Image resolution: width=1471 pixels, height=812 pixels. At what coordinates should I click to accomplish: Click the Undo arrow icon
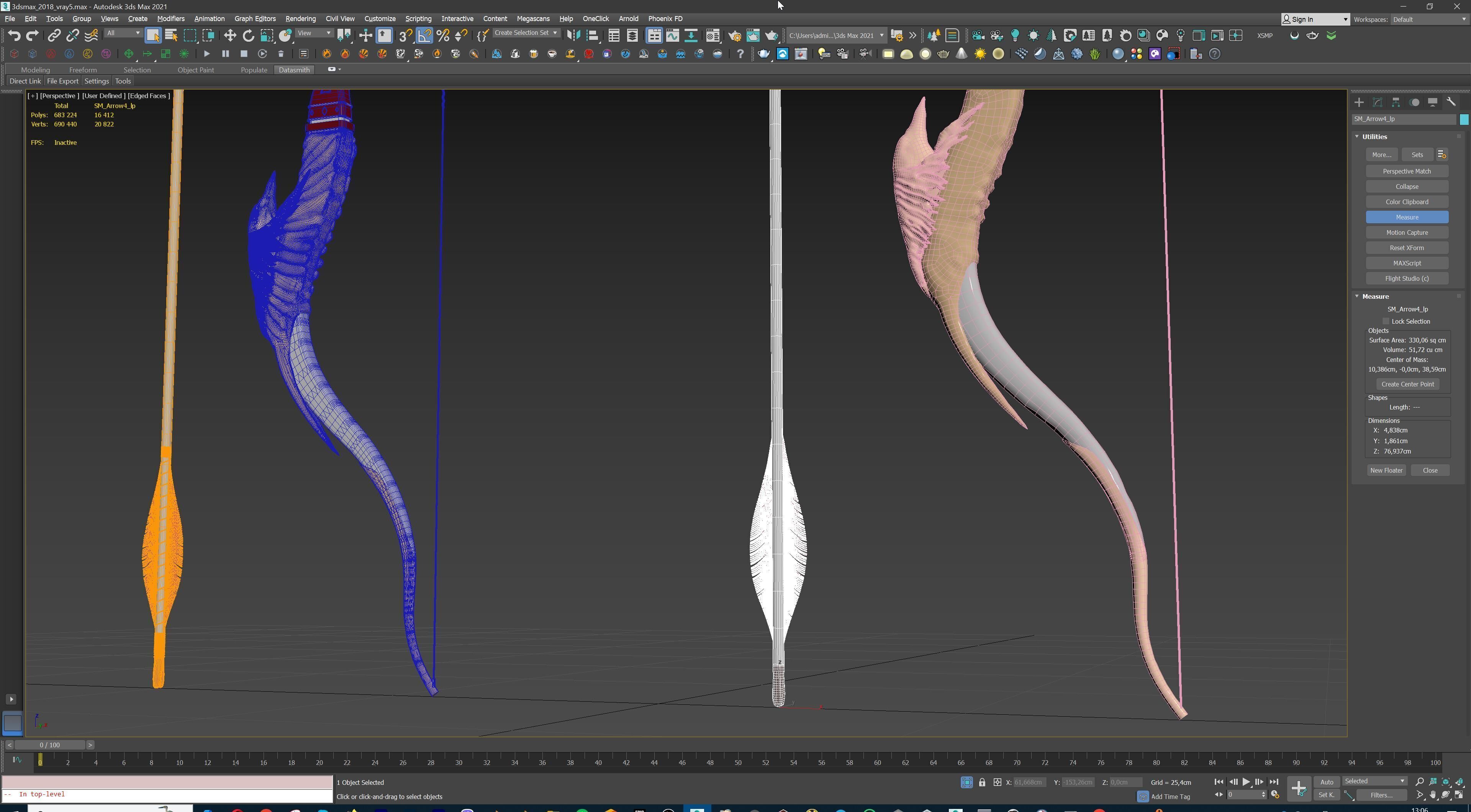14,35
